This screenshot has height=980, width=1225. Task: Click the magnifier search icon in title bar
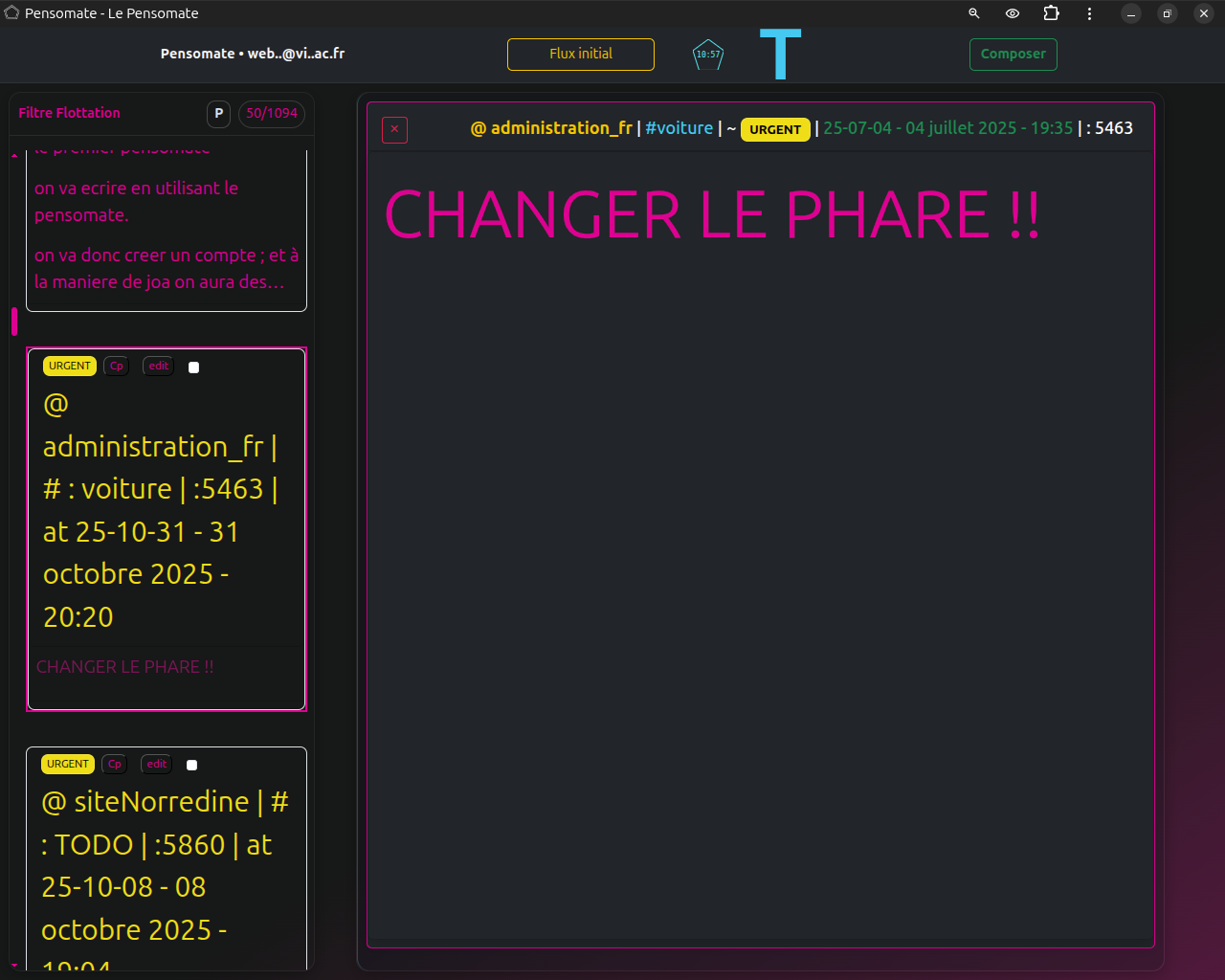[973, 13]
